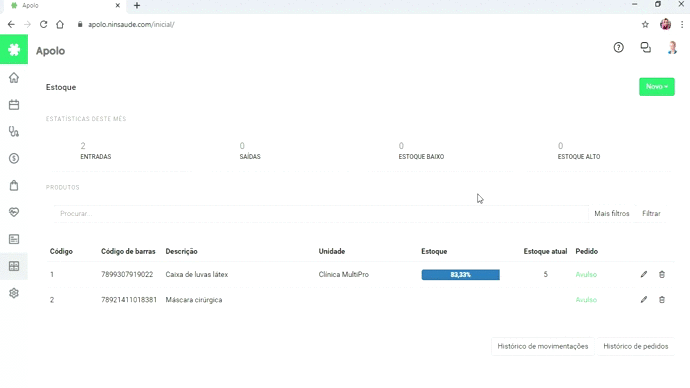Delete Máscara cirúrgica using trash icon
The image size is (690, 388).
click(662, 300)
